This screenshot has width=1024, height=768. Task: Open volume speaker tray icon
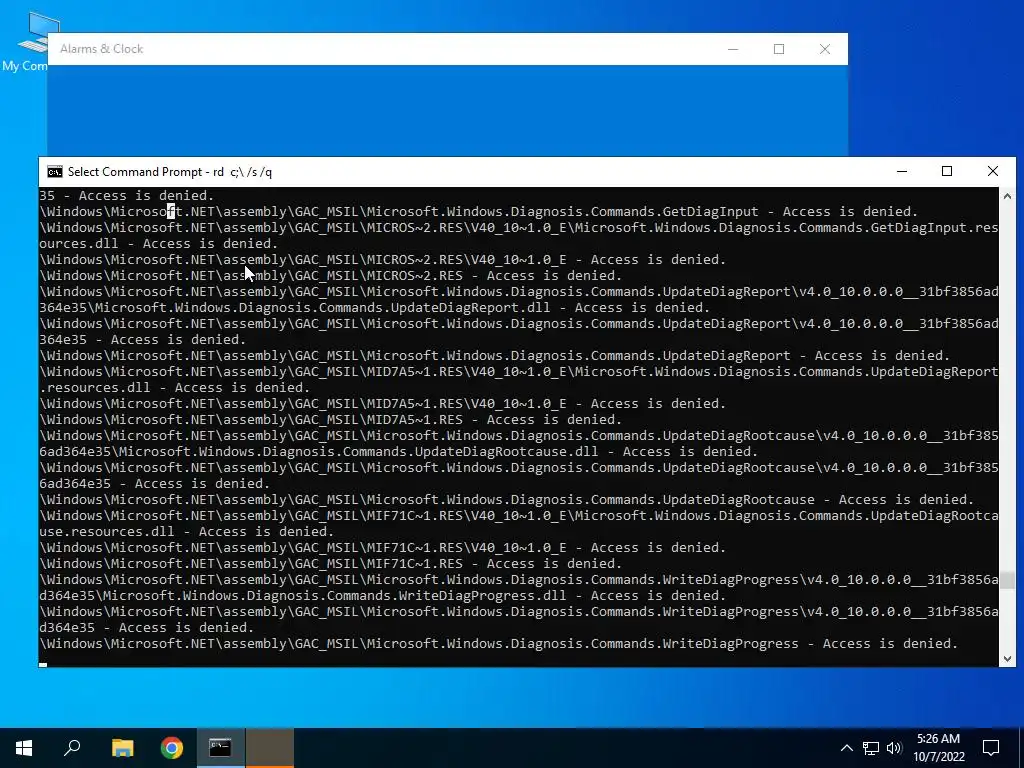[894, 748]
